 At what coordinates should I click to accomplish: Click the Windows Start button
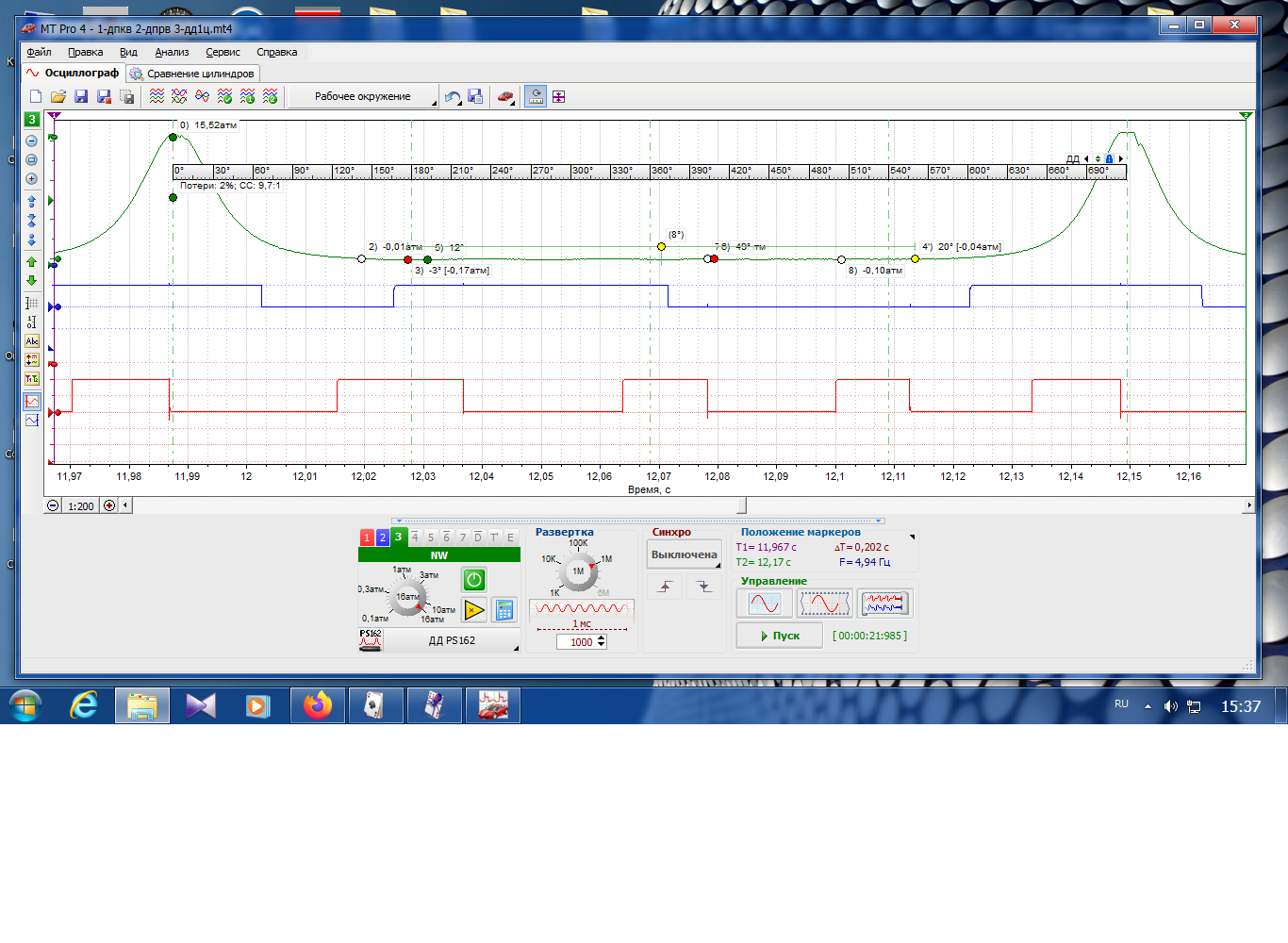click(25, 705)
